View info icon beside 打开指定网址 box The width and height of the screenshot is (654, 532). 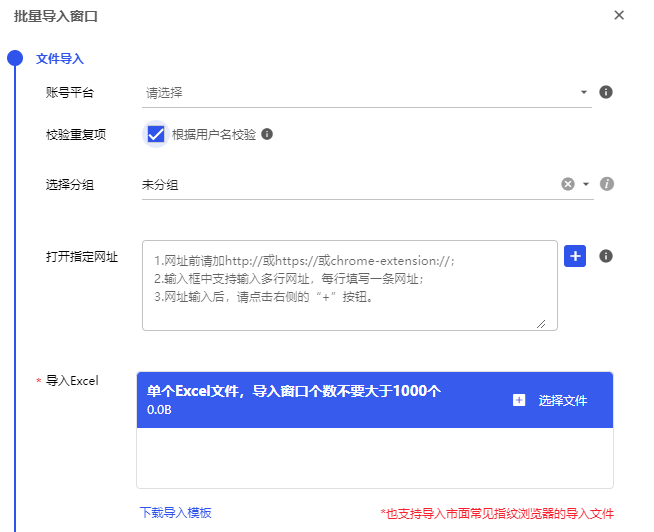pyautogui.click(x=606, y=256)
